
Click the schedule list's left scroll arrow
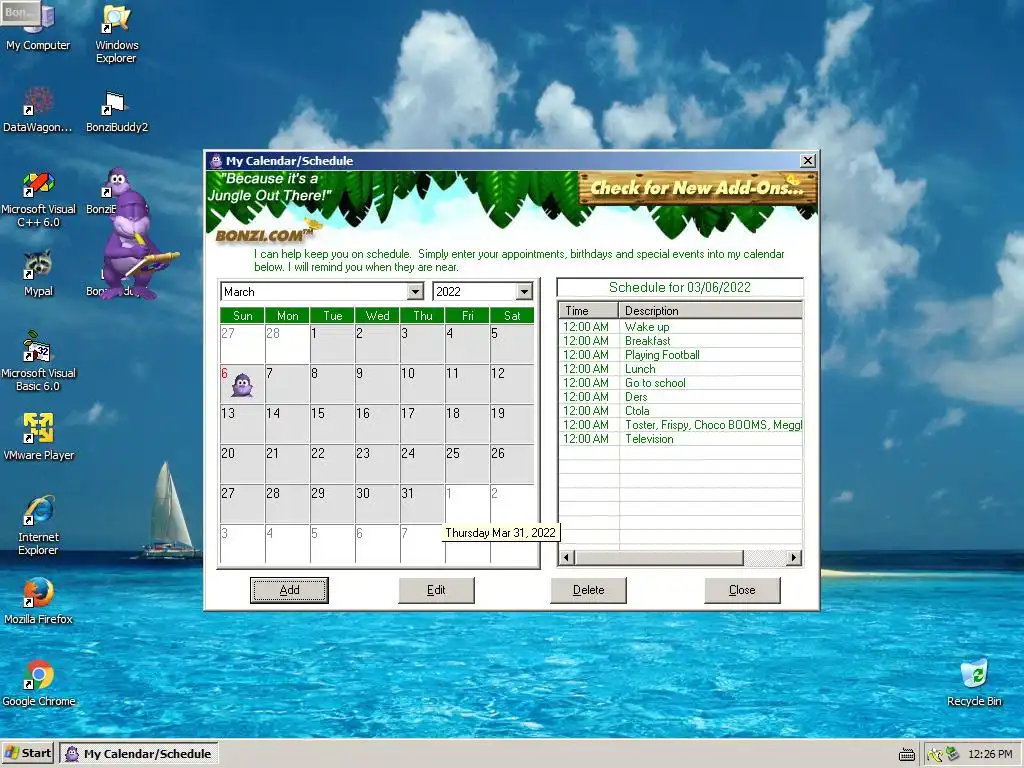click(567, 558)
